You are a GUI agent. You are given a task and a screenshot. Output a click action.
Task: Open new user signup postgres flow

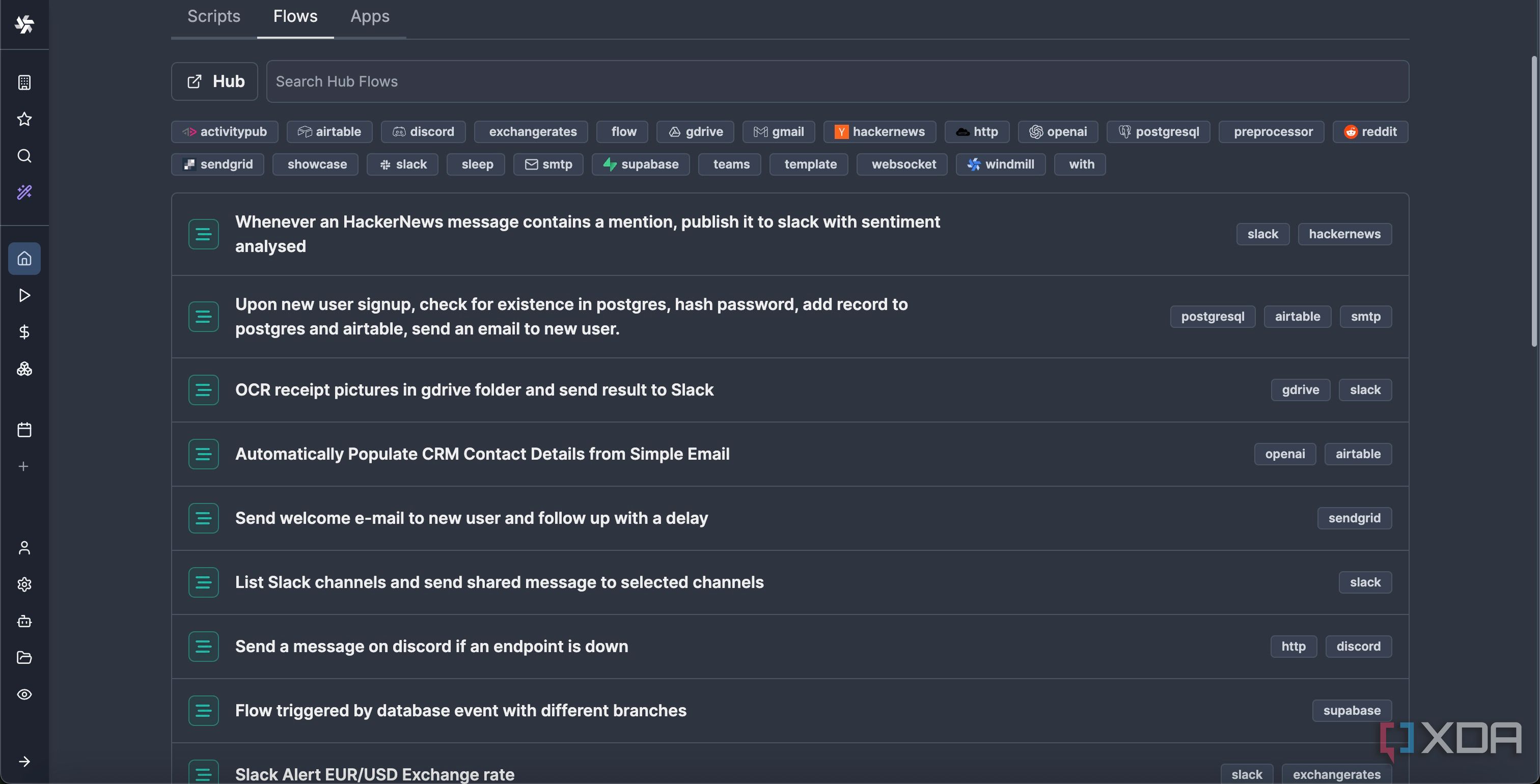[790, 317]
